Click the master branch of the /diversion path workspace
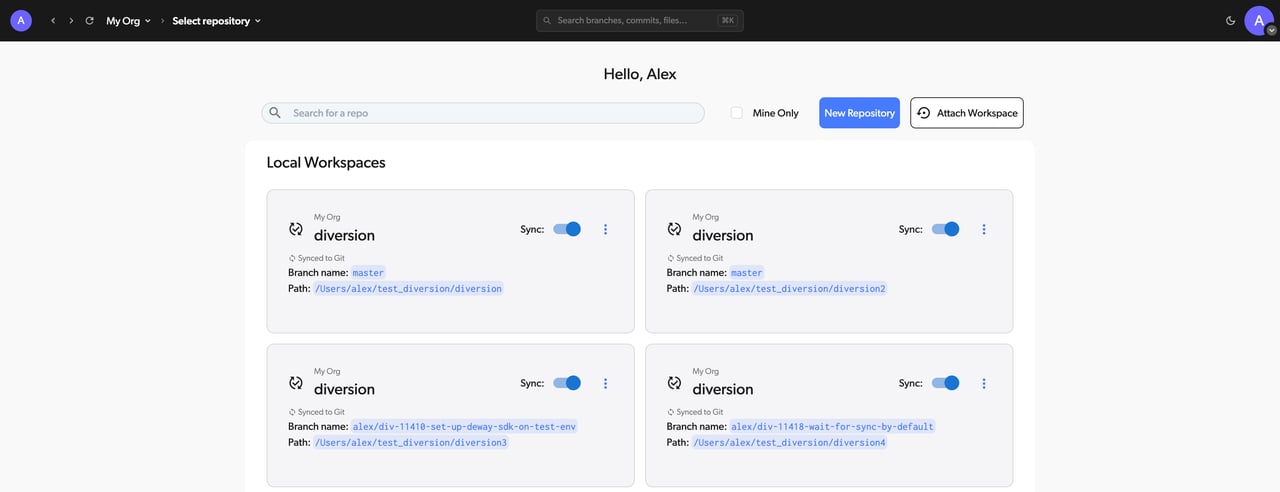The width and height of the screenshot is (1280, 492). coord(368,273)
